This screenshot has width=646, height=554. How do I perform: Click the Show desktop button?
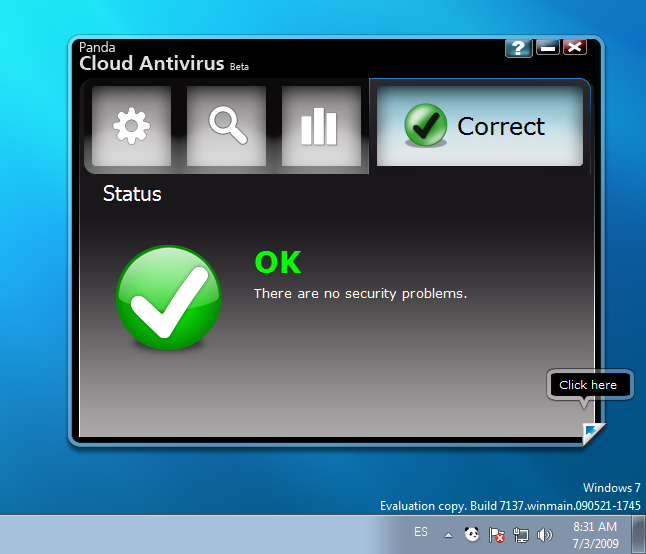click(x=639, y=535)
